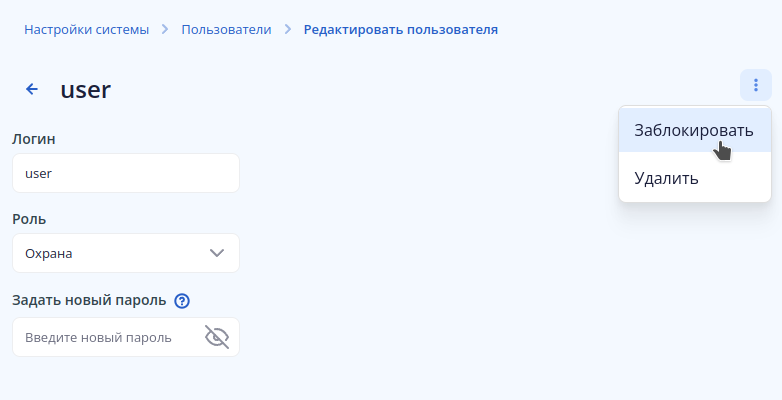Image resolution: width=782 pixels, height=400 pixels.
Task: Expand the Роль dropdown arrow
Action: tap(217, 253)
